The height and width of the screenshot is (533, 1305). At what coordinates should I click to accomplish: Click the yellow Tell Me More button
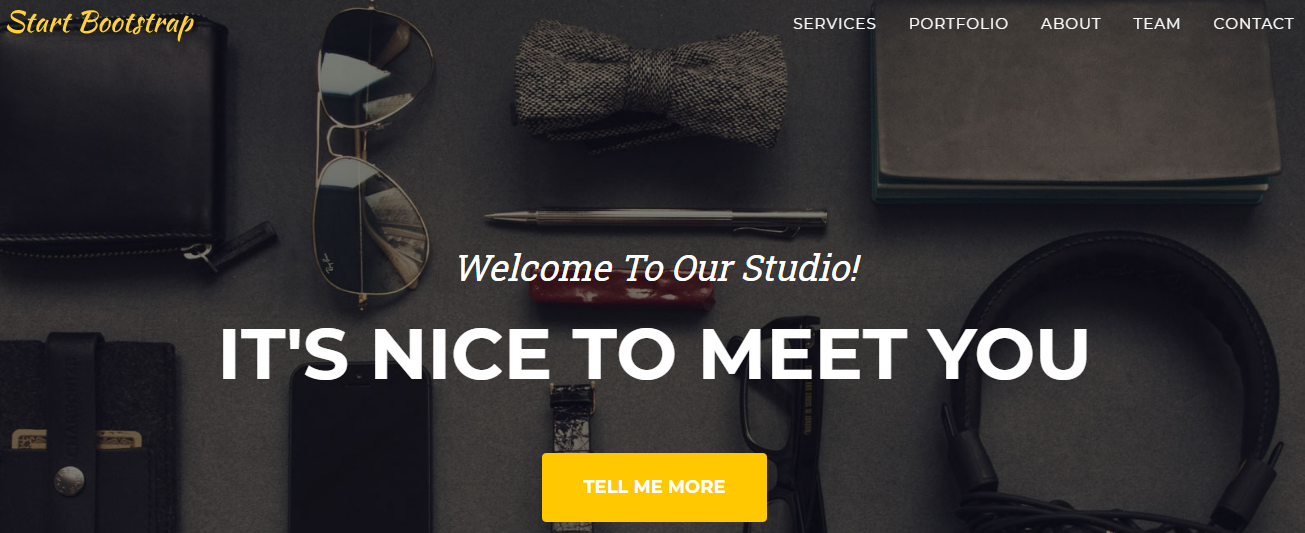pyautogui.click(x=654, y=487)
